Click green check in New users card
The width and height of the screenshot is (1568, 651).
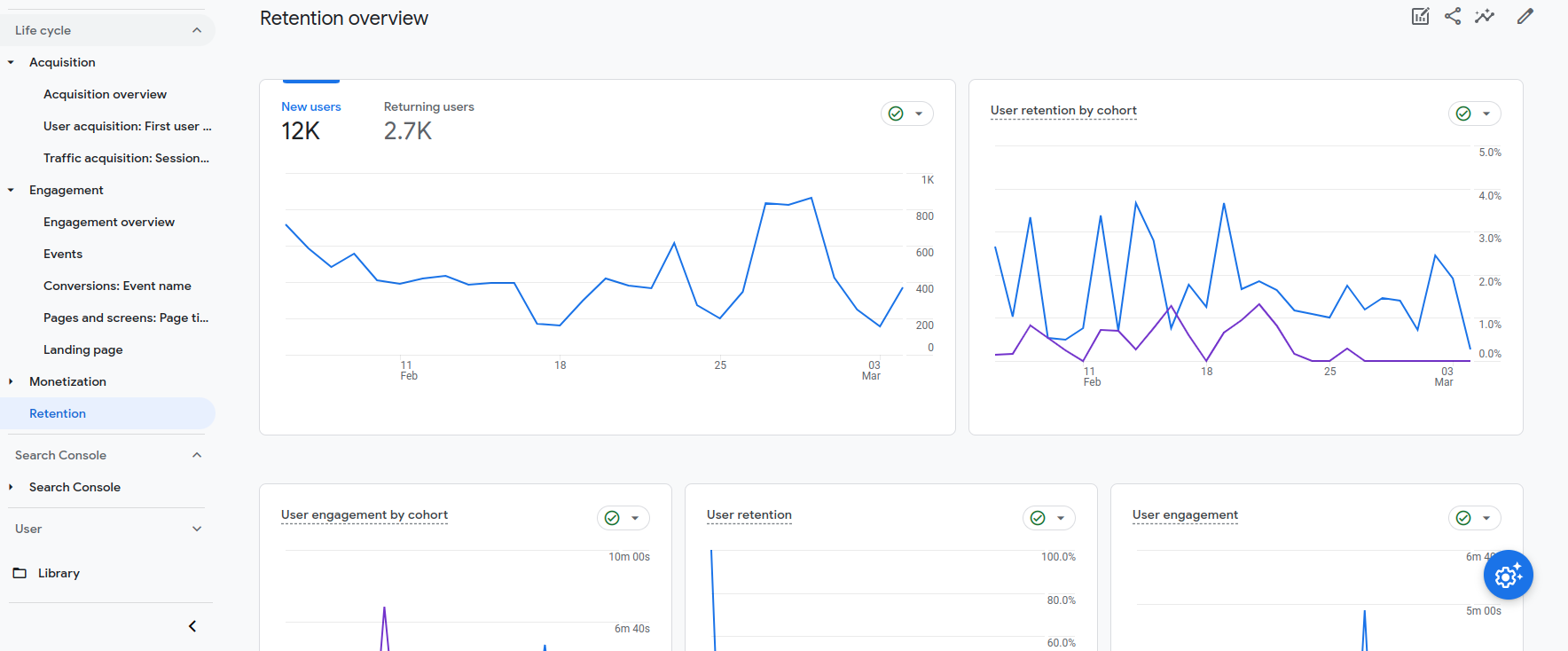pyautogui.click(x=896, y=114)
